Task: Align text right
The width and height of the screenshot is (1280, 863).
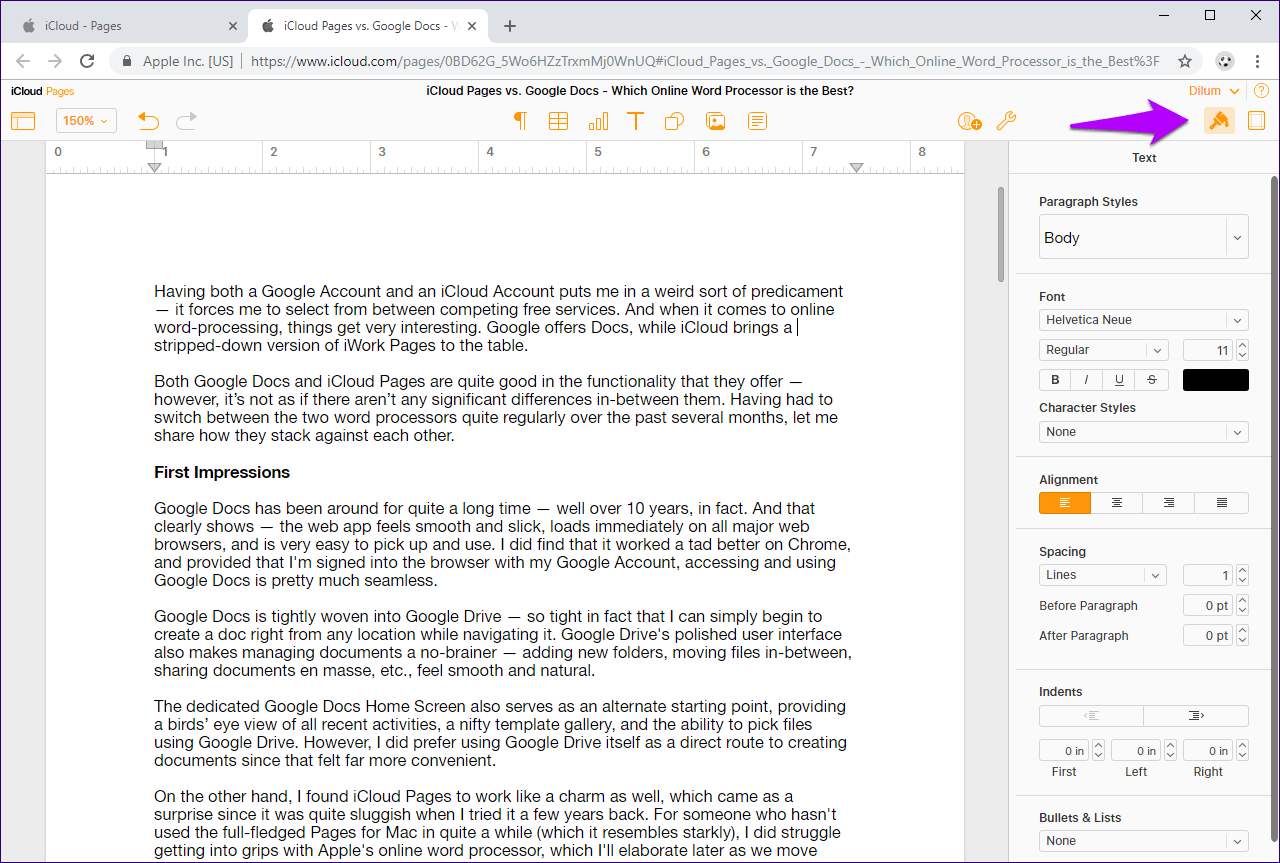Action: click(1169, 503)
